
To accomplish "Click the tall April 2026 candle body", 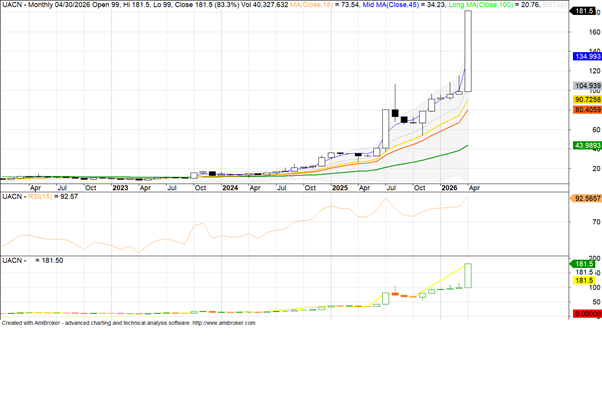I will [468, 51].
